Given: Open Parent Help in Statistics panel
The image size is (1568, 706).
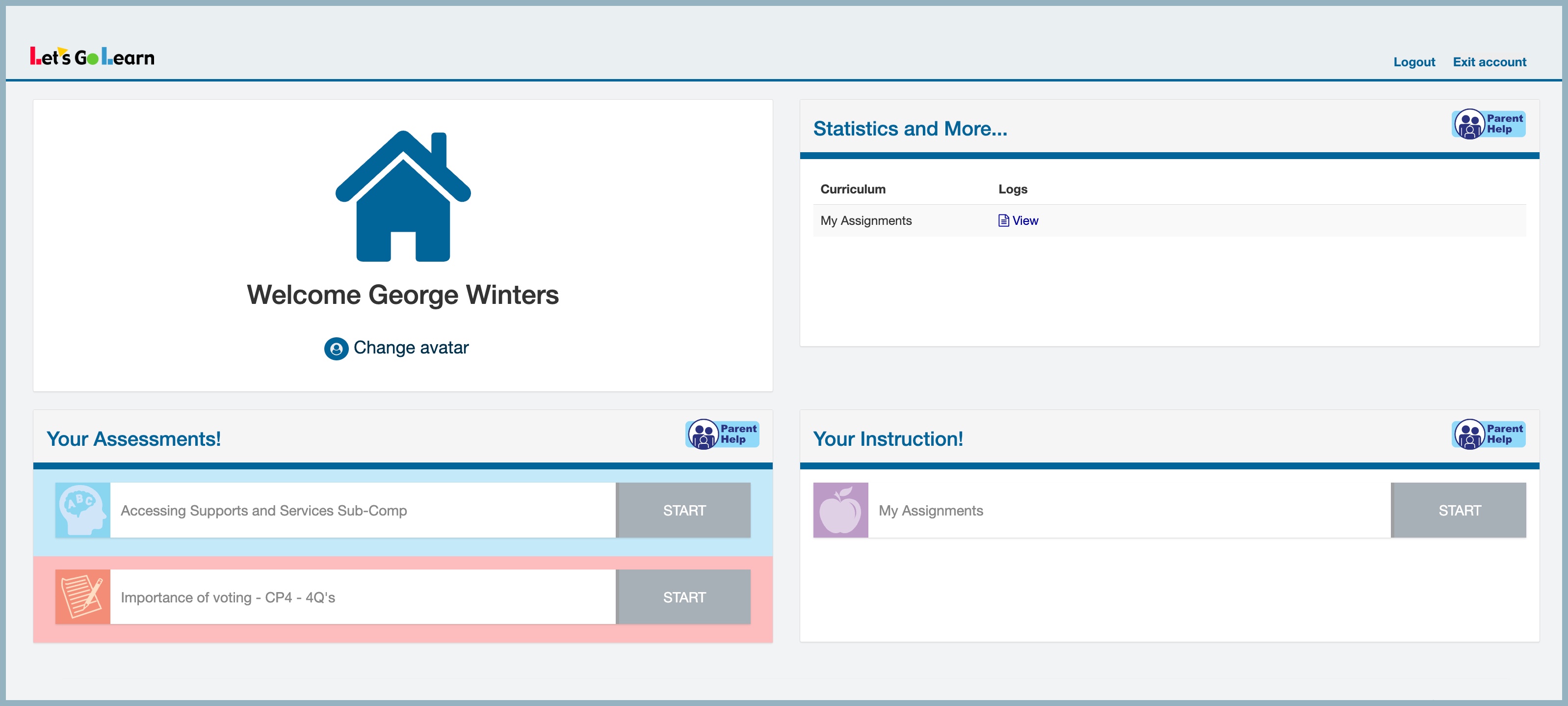Looking at the screenshot, I should [1488, 124].
